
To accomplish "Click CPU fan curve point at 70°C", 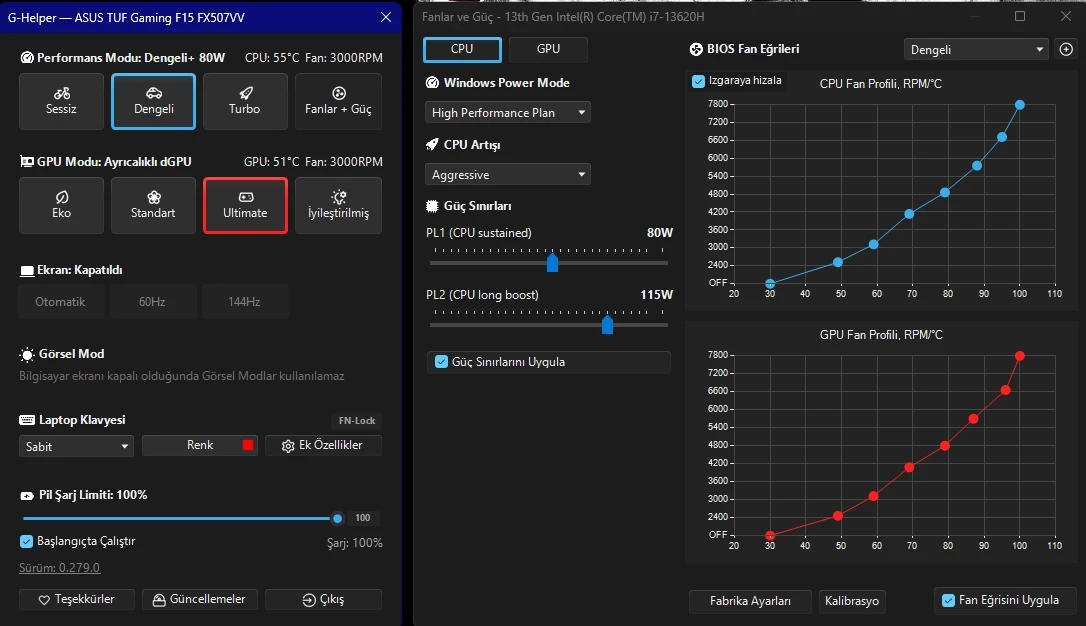I will 909,214.
